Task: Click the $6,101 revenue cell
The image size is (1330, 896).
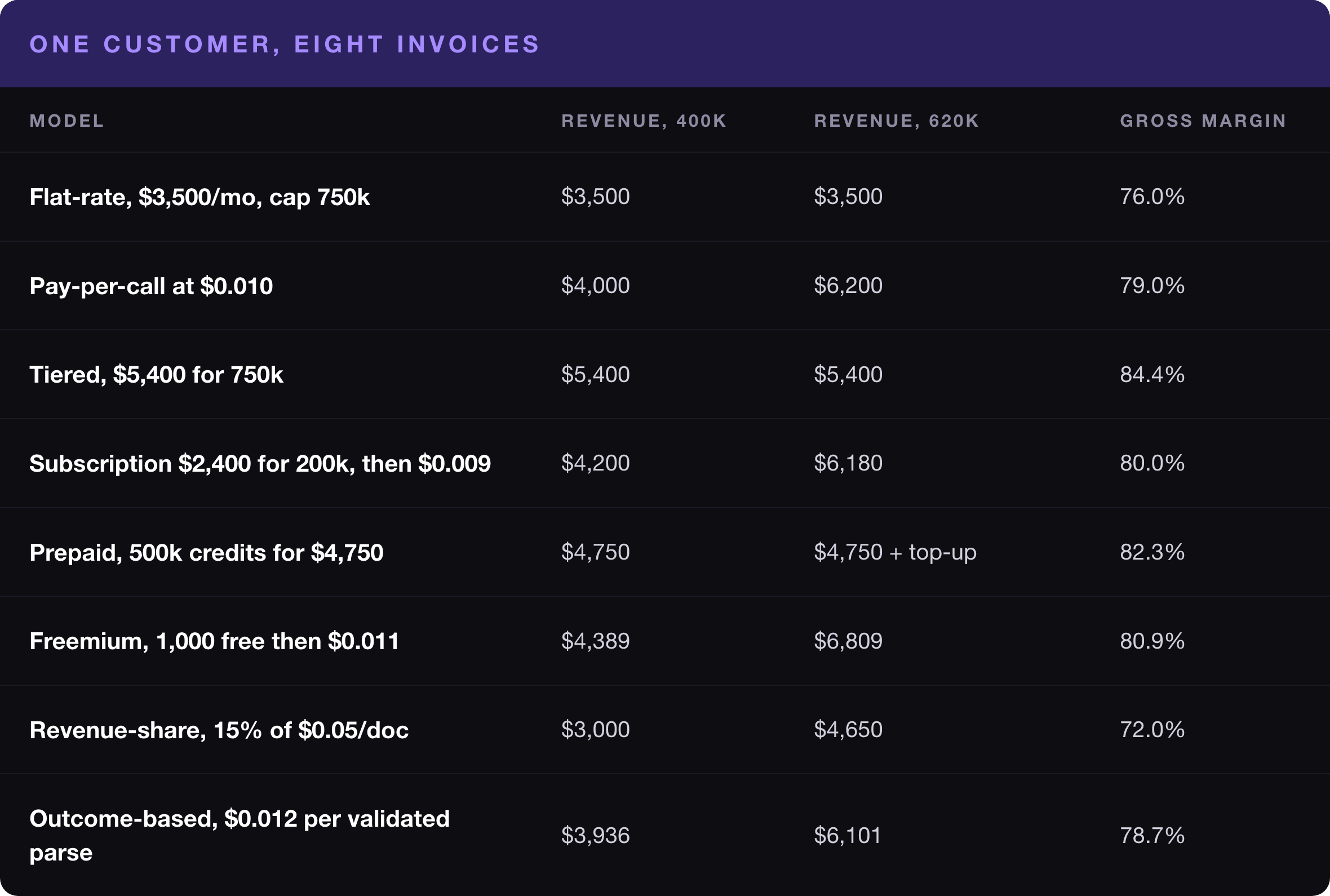Action: coord(848,836)
